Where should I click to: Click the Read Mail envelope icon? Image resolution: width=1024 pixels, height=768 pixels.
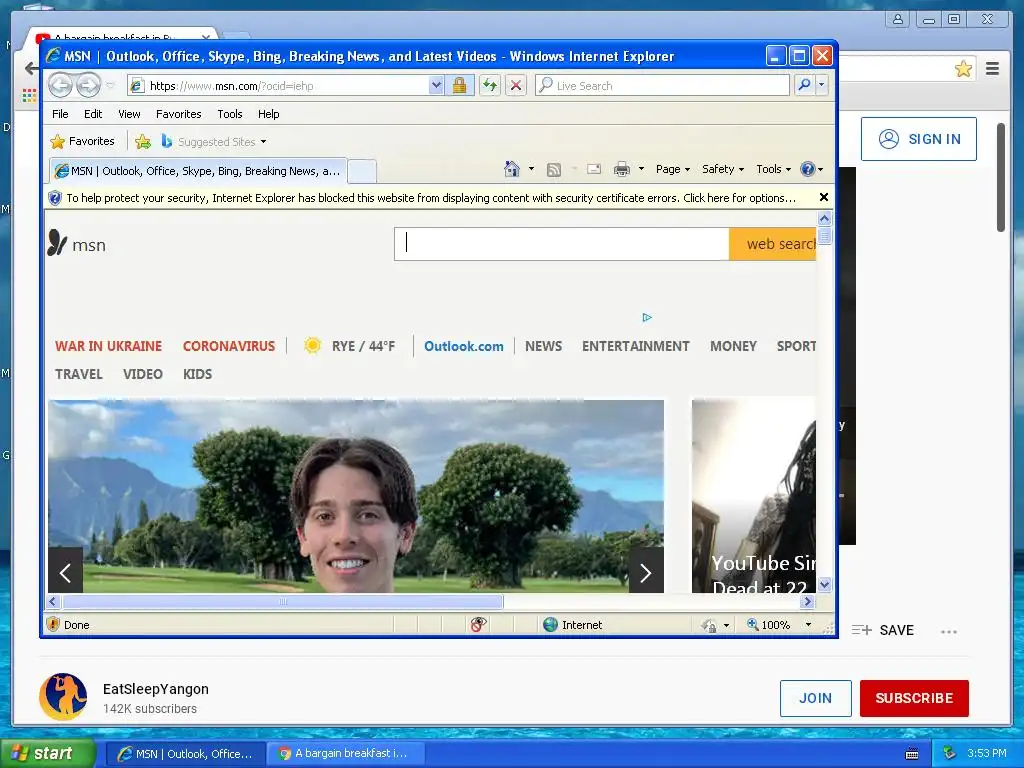pyautogui.click(x=594, y=169)
